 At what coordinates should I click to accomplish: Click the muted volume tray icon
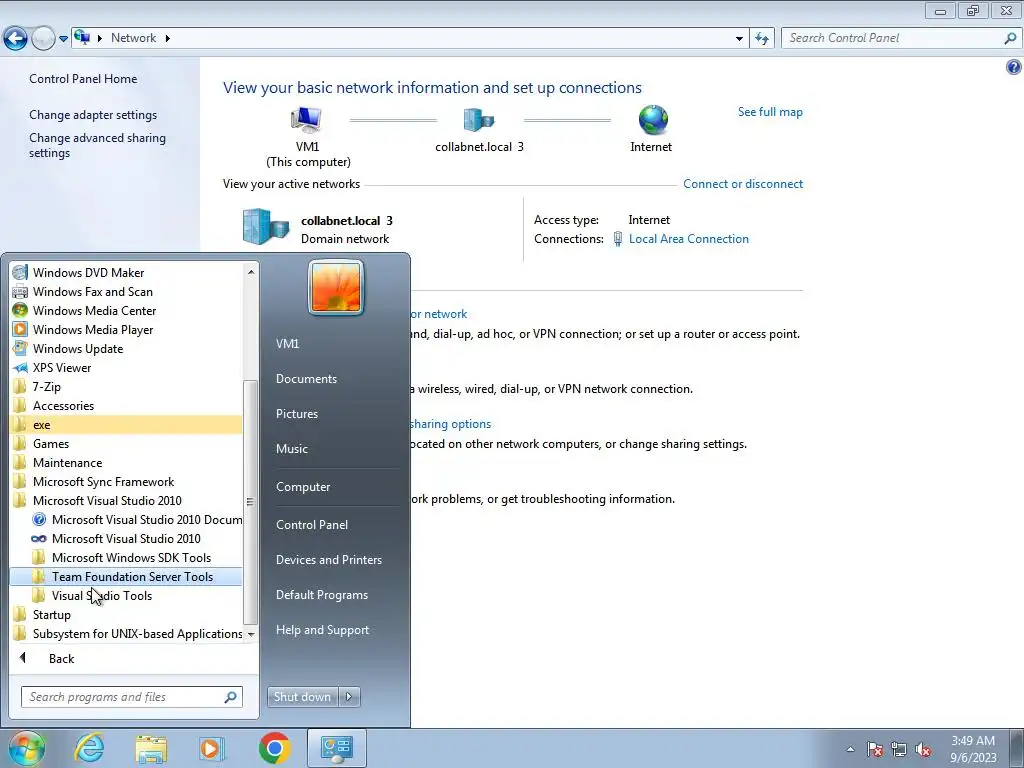923,750
